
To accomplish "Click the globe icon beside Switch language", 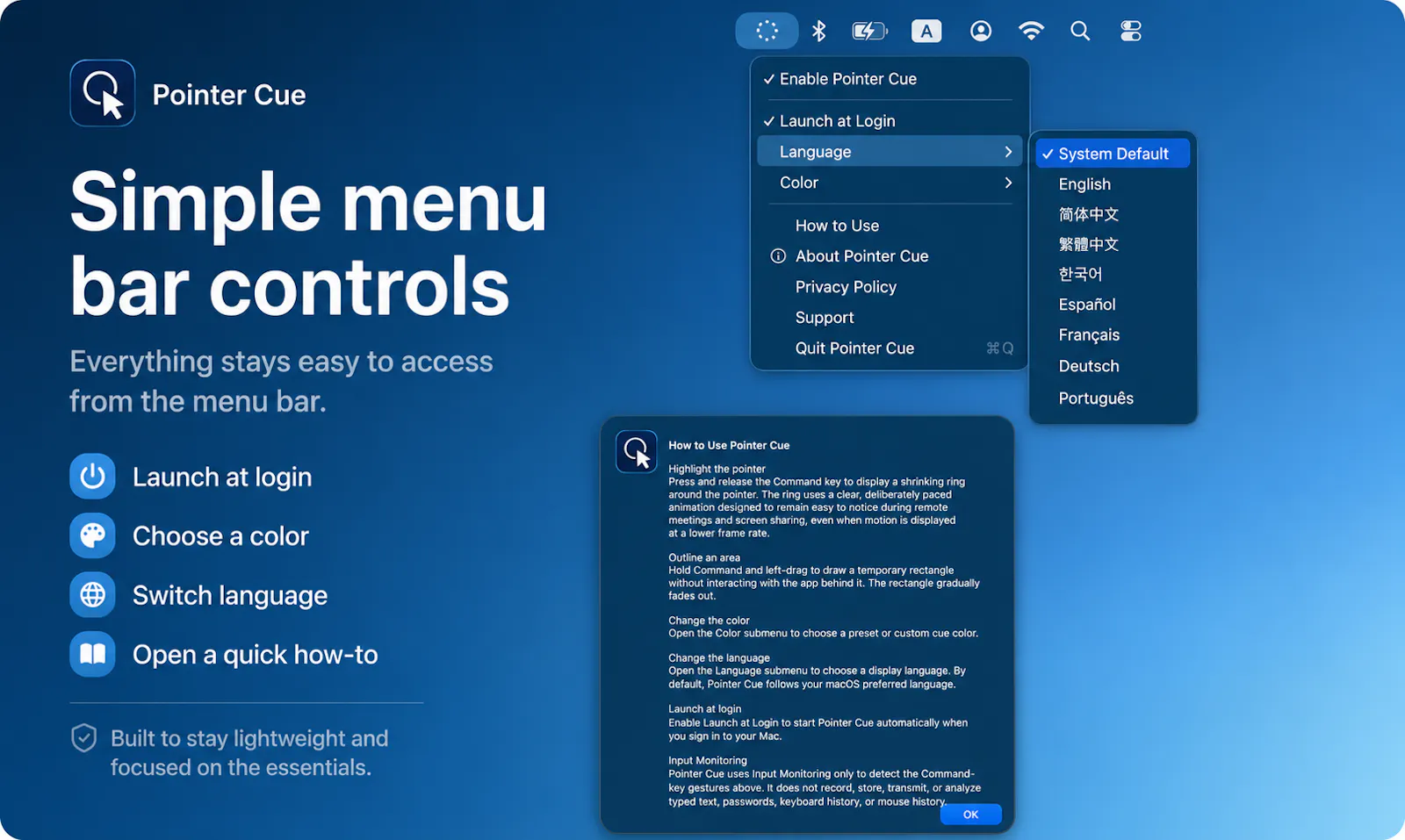I will (92, 595).
